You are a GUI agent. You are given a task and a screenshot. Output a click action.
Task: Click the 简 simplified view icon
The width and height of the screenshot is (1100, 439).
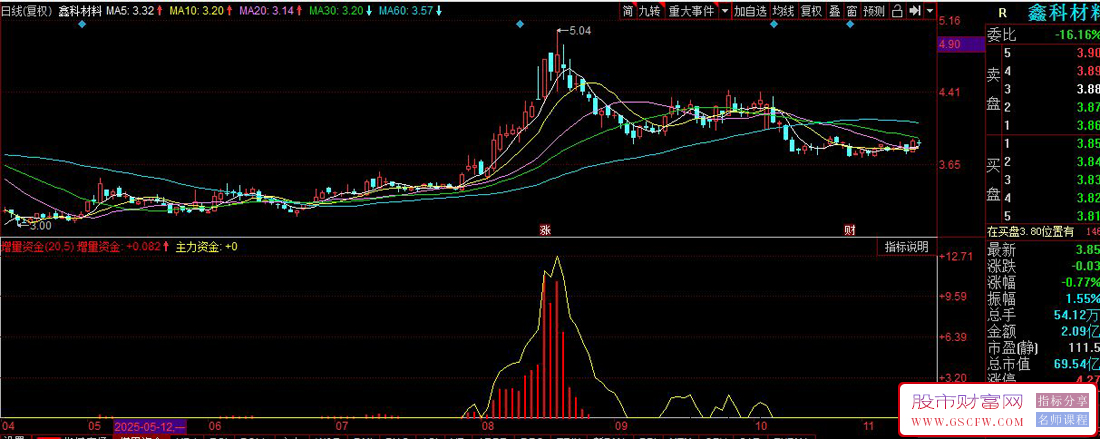(627, 11)
